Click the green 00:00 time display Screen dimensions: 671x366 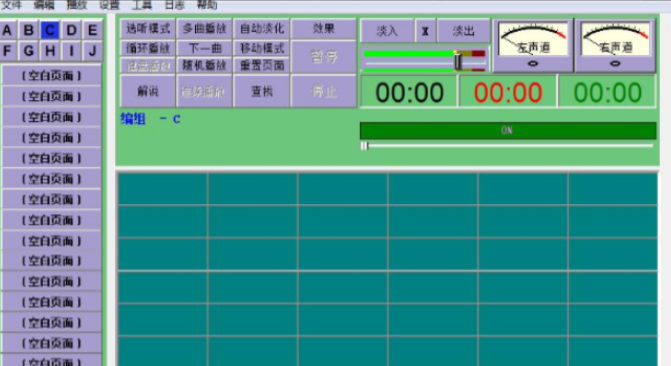pyautogui.click(x=607, y=92)
